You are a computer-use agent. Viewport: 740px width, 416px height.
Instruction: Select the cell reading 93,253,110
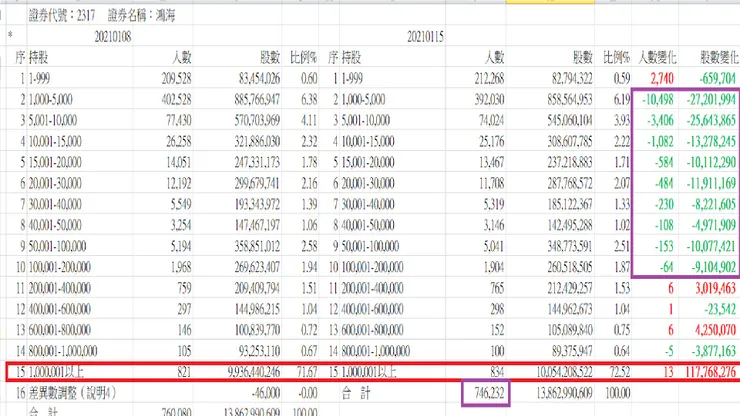[260, 351]
